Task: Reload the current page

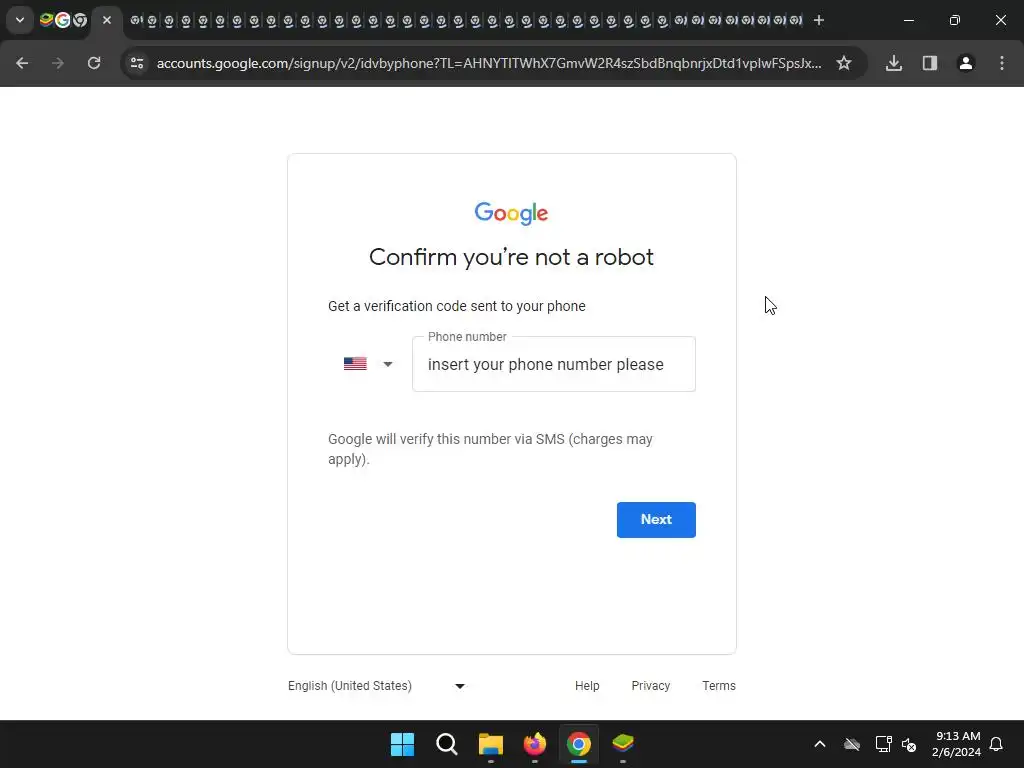Action: click(94, 63)
